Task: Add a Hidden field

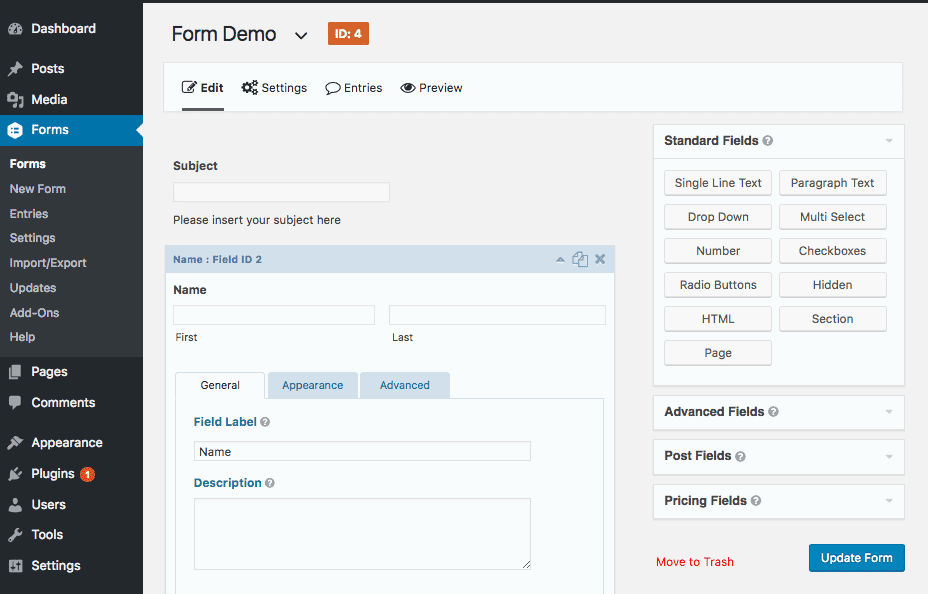Action: [833, 285]
